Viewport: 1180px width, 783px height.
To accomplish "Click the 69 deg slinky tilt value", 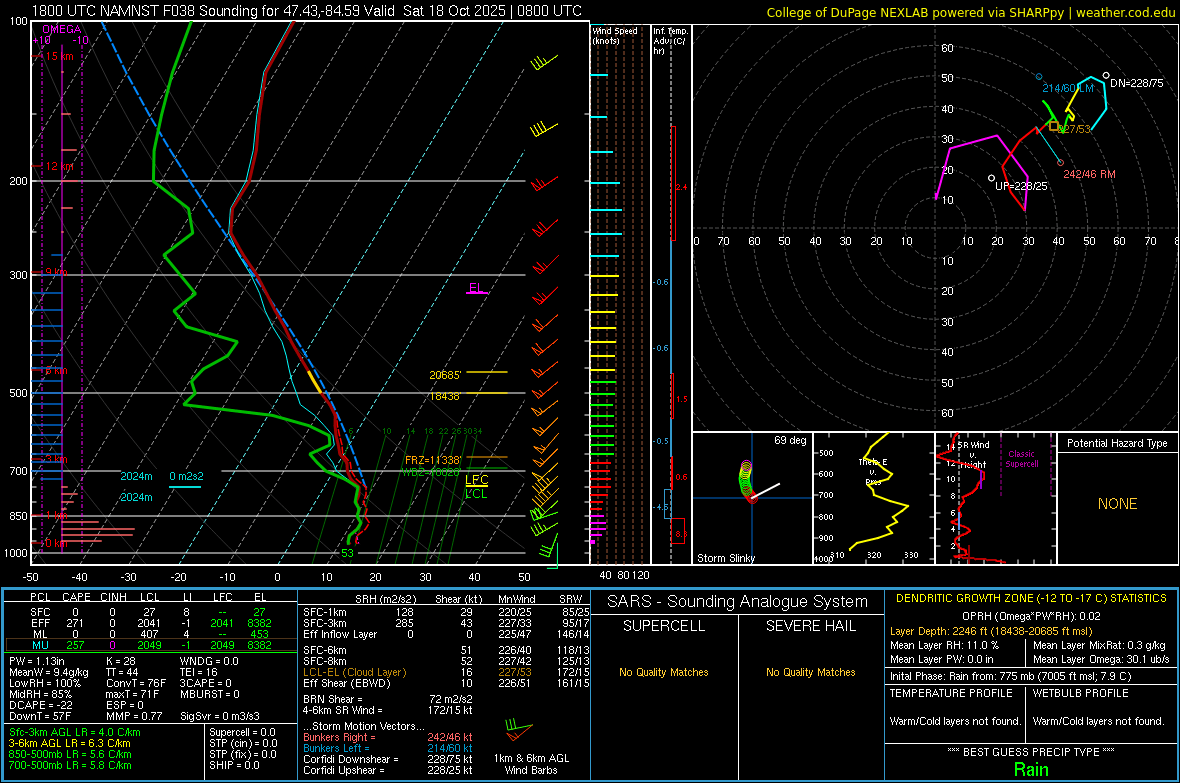I will (x=789, y=440).
